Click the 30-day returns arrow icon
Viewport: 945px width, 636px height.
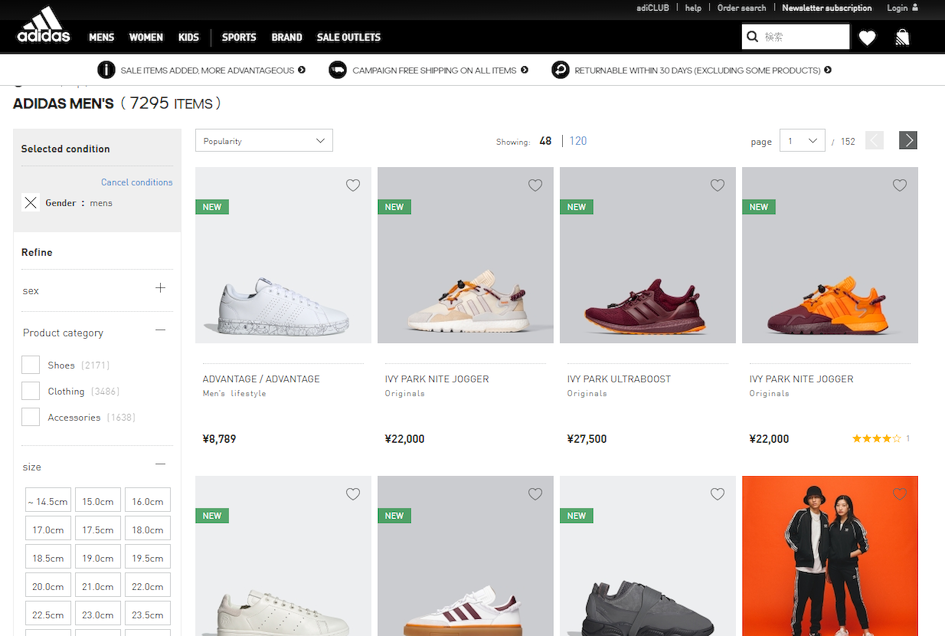[560, 70]
